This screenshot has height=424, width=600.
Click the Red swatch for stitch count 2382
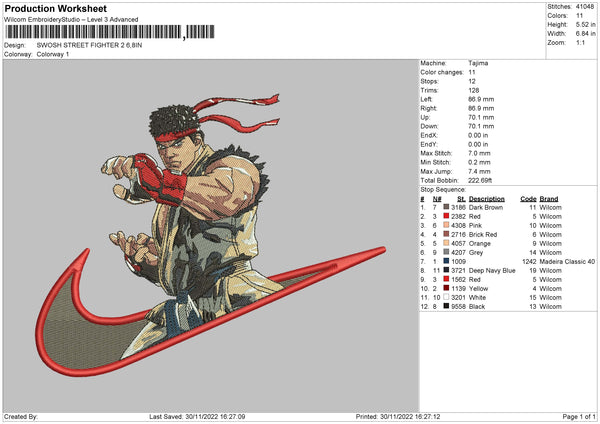tap(446, 216)
